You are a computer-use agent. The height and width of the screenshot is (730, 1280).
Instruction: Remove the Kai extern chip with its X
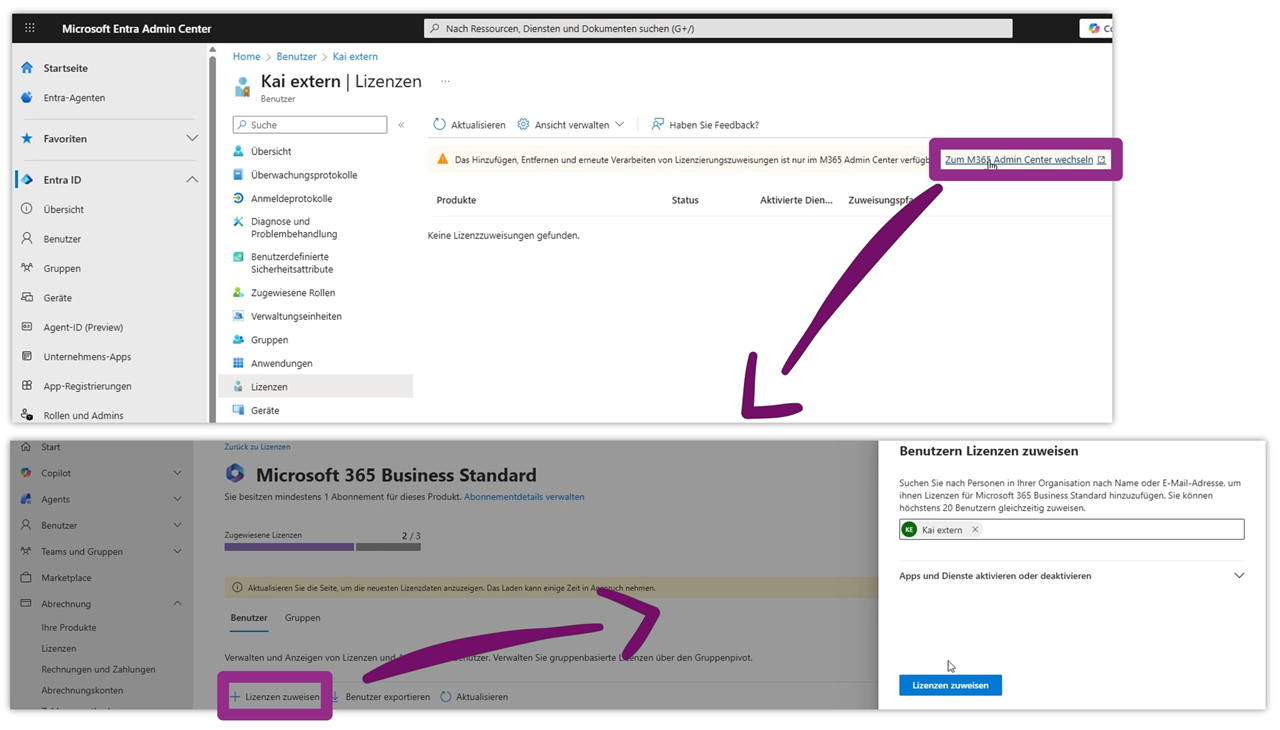tap(975, 530)
